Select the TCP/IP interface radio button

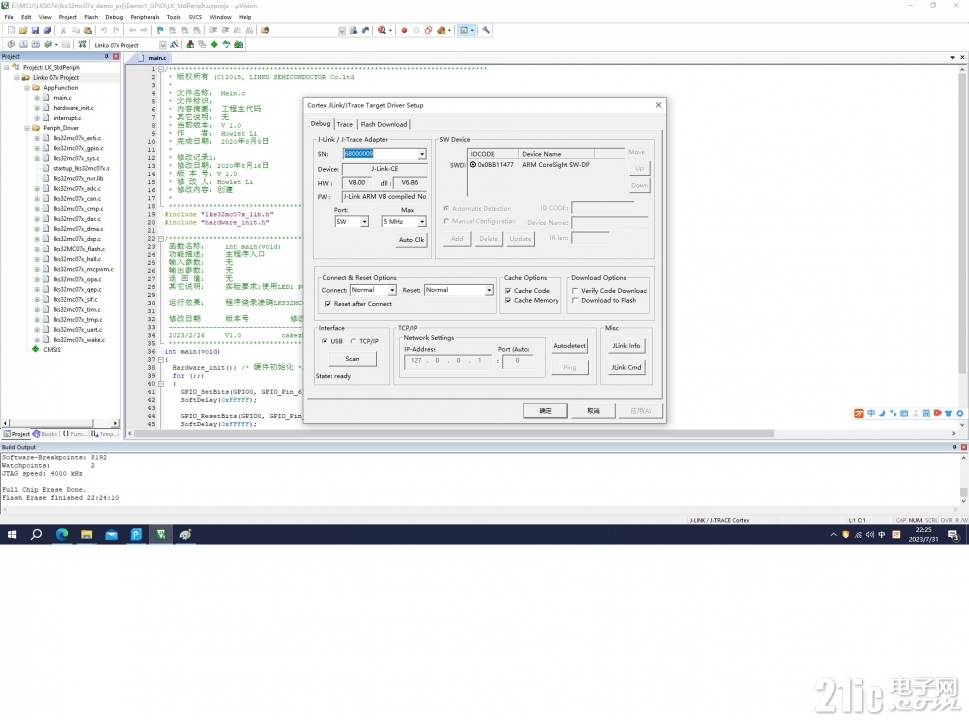(x=353, y=341)
